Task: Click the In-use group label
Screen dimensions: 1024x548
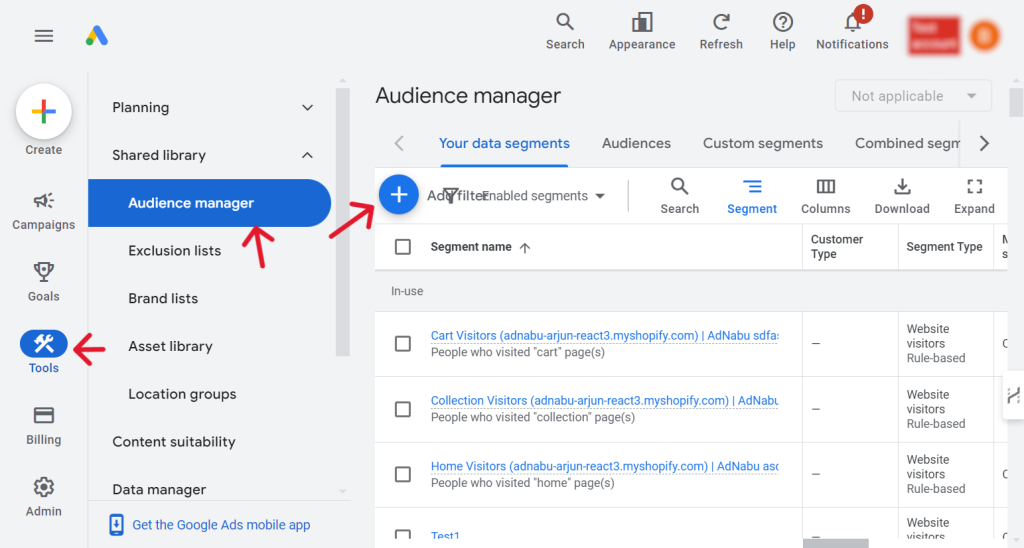Action: coord(407,291)
